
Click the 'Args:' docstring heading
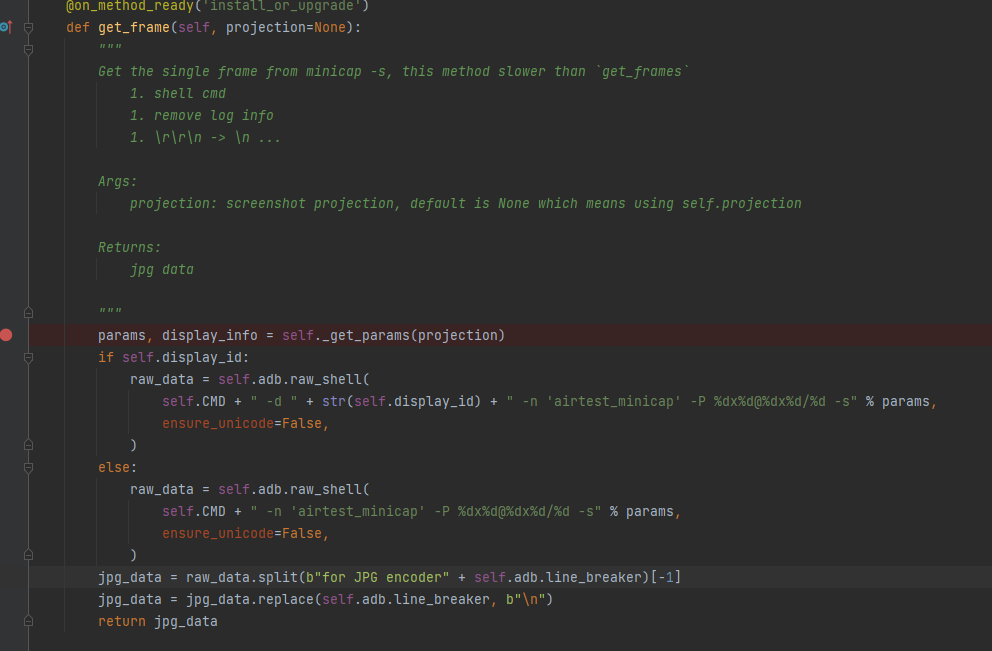click(x=118, y=182)
